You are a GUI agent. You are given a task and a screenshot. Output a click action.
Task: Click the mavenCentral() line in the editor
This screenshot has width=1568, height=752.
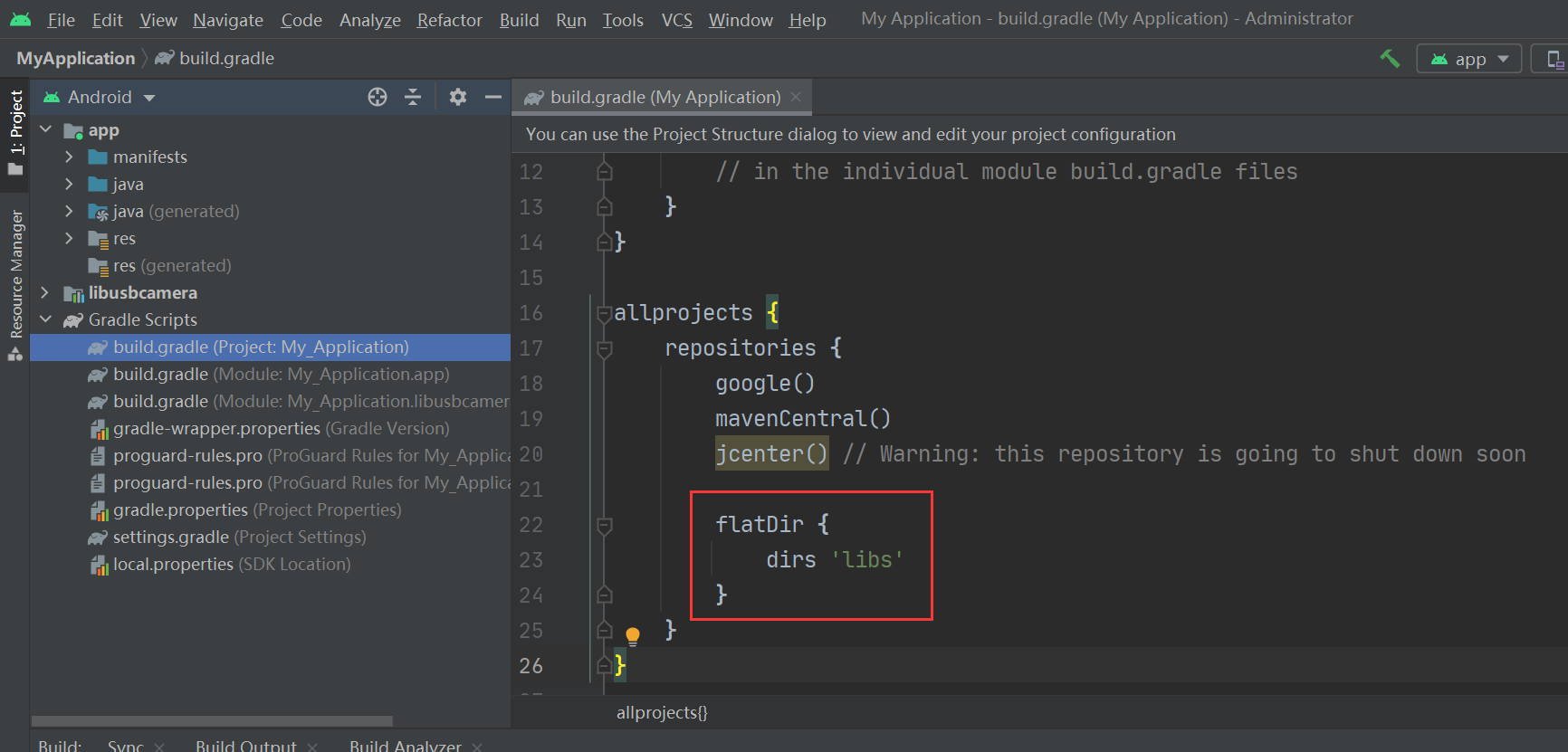pos(803,419)
